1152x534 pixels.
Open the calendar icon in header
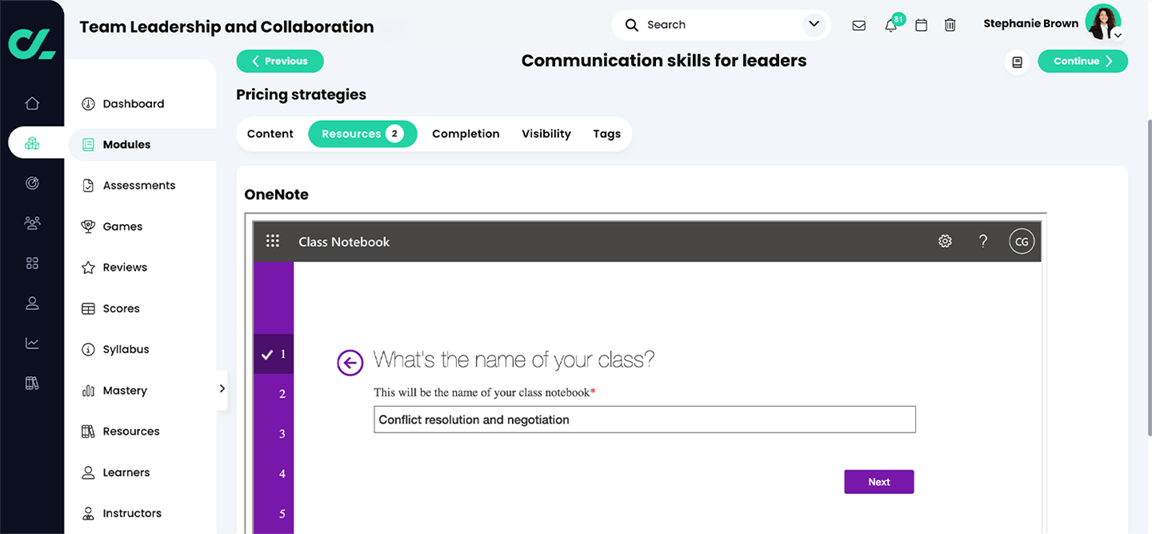pyautogui.click(x=921, y=25)
